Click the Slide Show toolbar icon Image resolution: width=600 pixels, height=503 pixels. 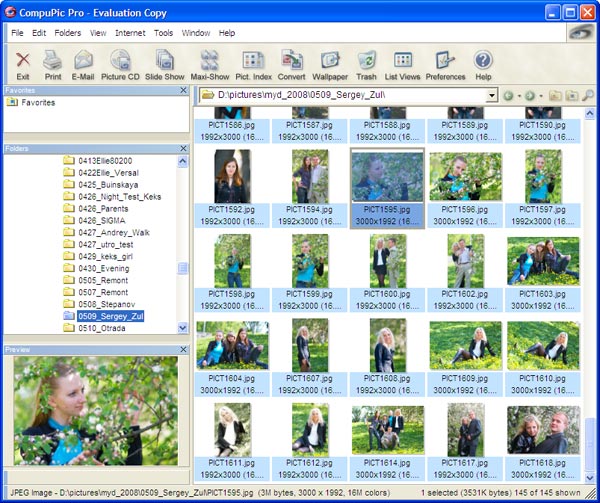point(164,65)
